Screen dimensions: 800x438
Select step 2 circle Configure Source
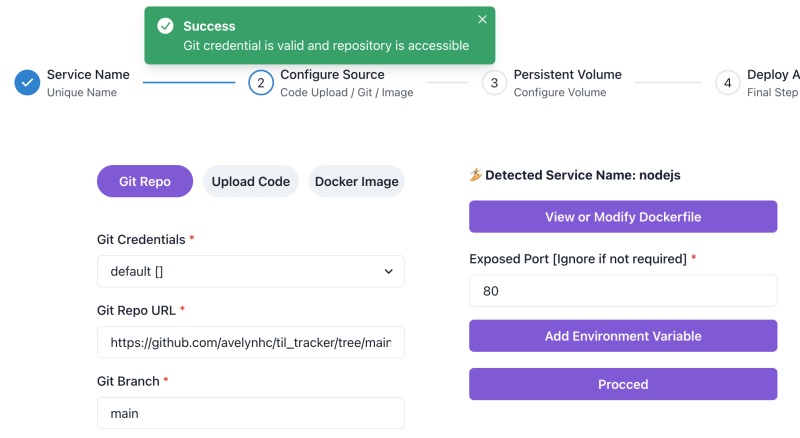[x=261, y=83]
